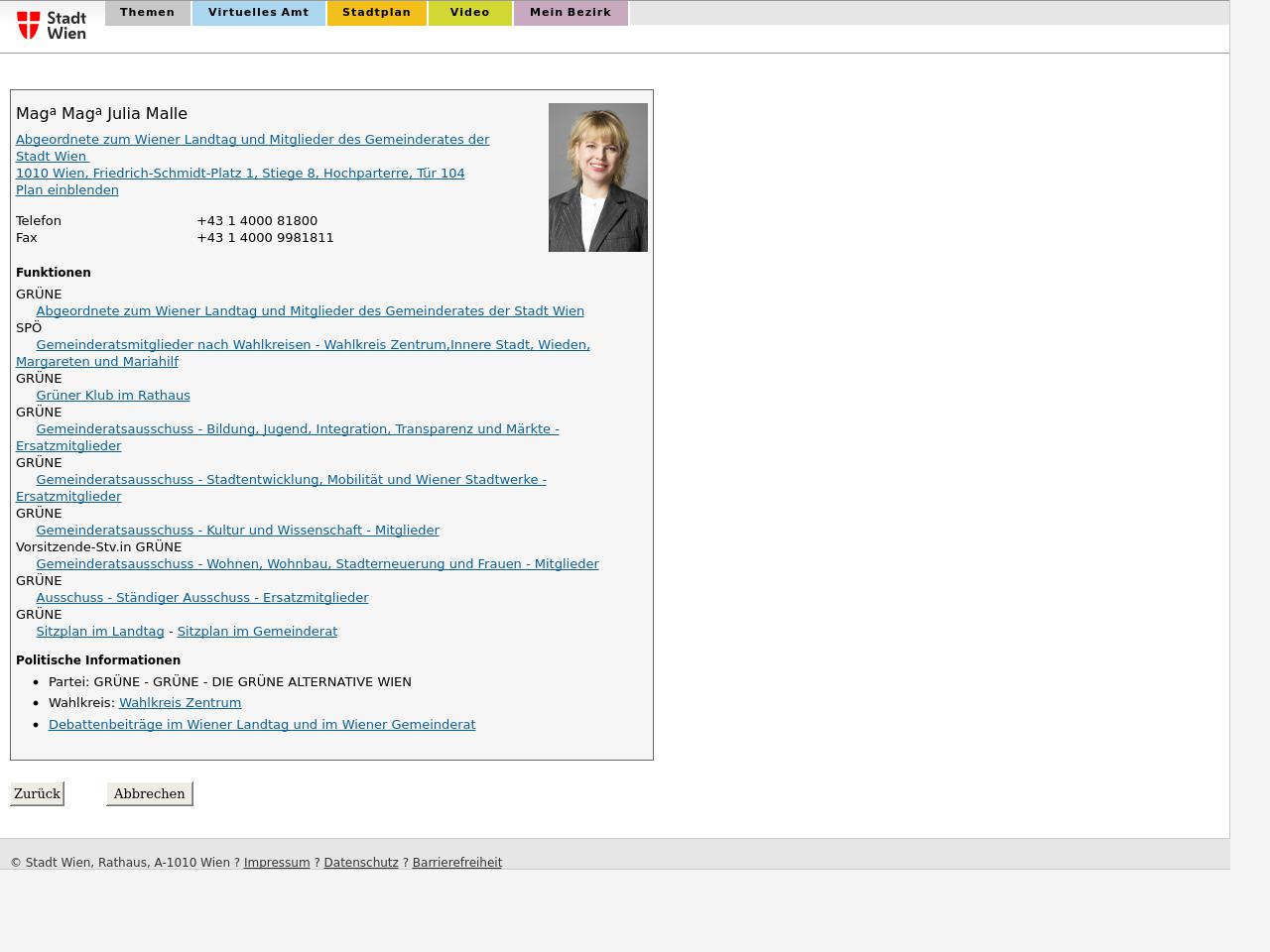
Task: Open the Friedrich-Schmidt-Platz address link
Action: click(x=240, y=174)
